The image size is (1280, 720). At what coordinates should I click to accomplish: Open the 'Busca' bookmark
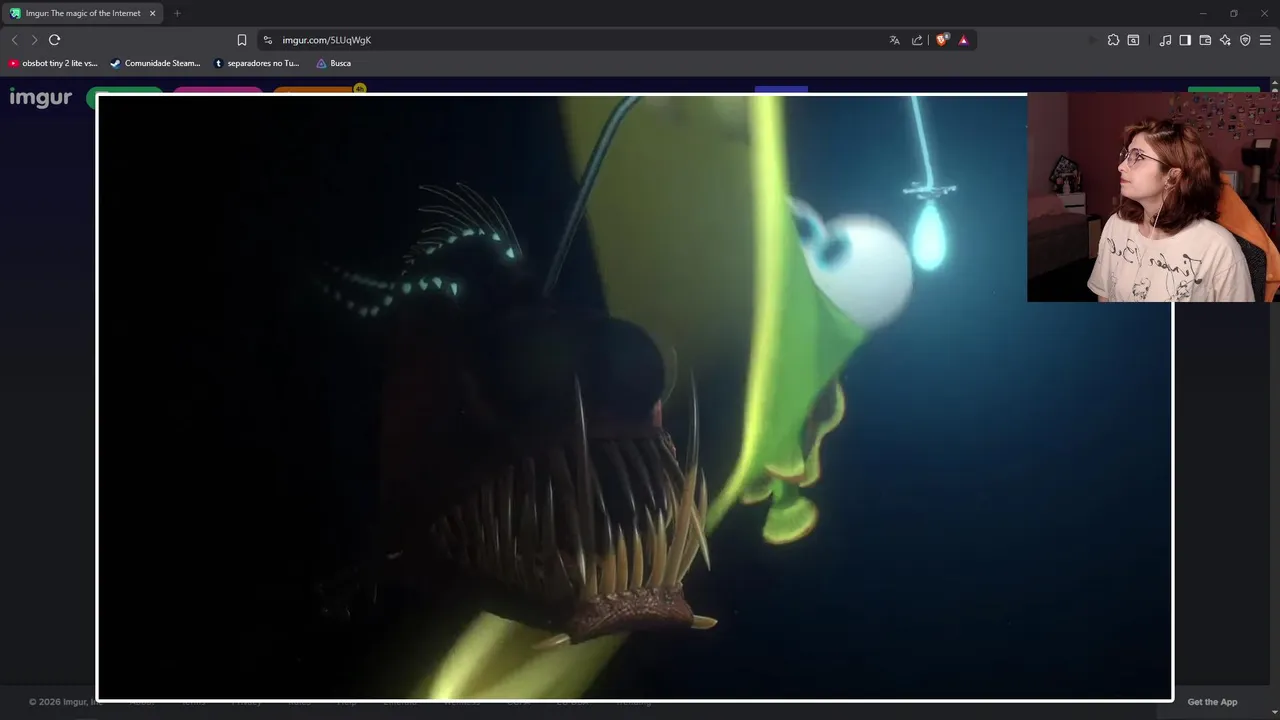(x=334, y=63)
